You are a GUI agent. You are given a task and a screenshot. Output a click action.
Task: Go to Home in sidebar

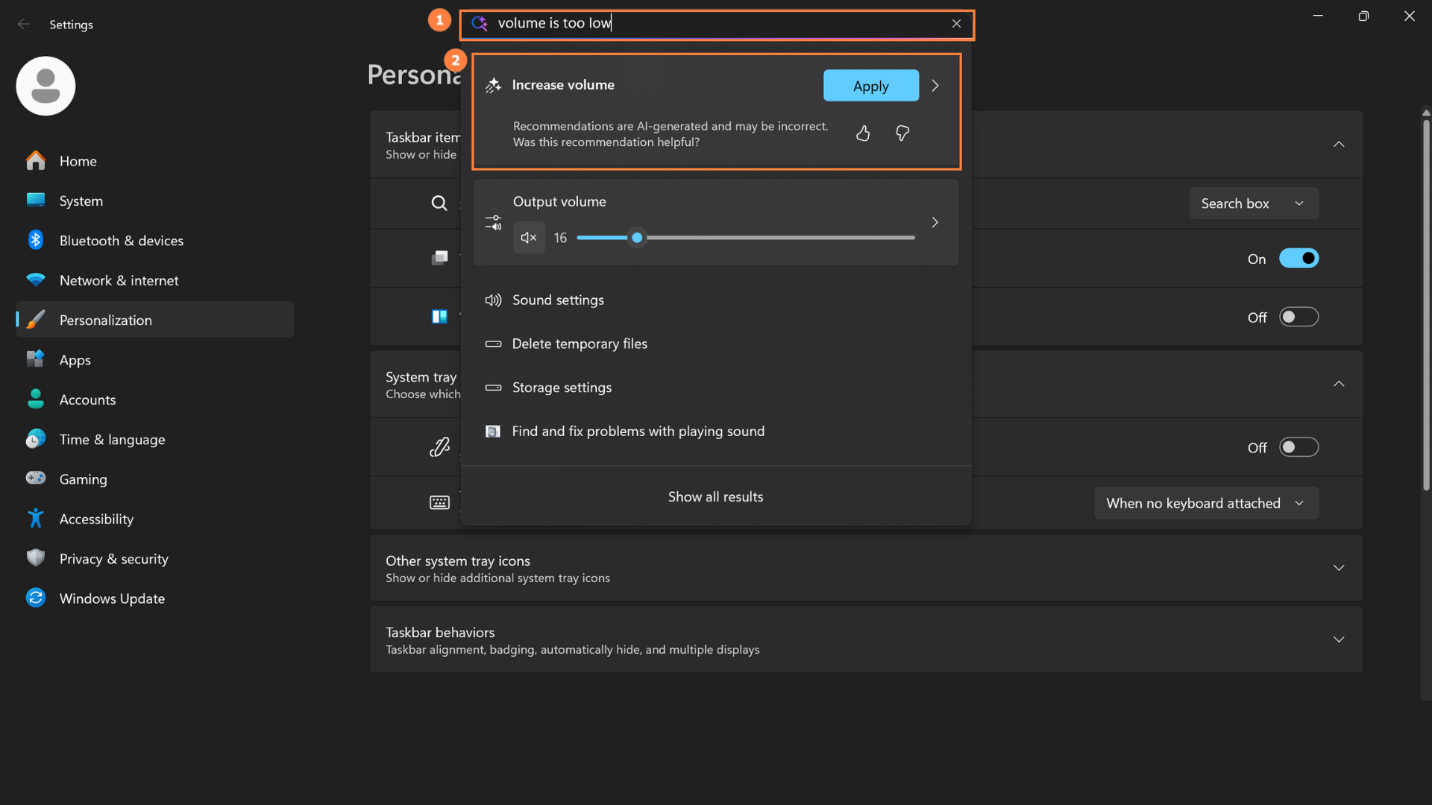[x=155, y=161]
